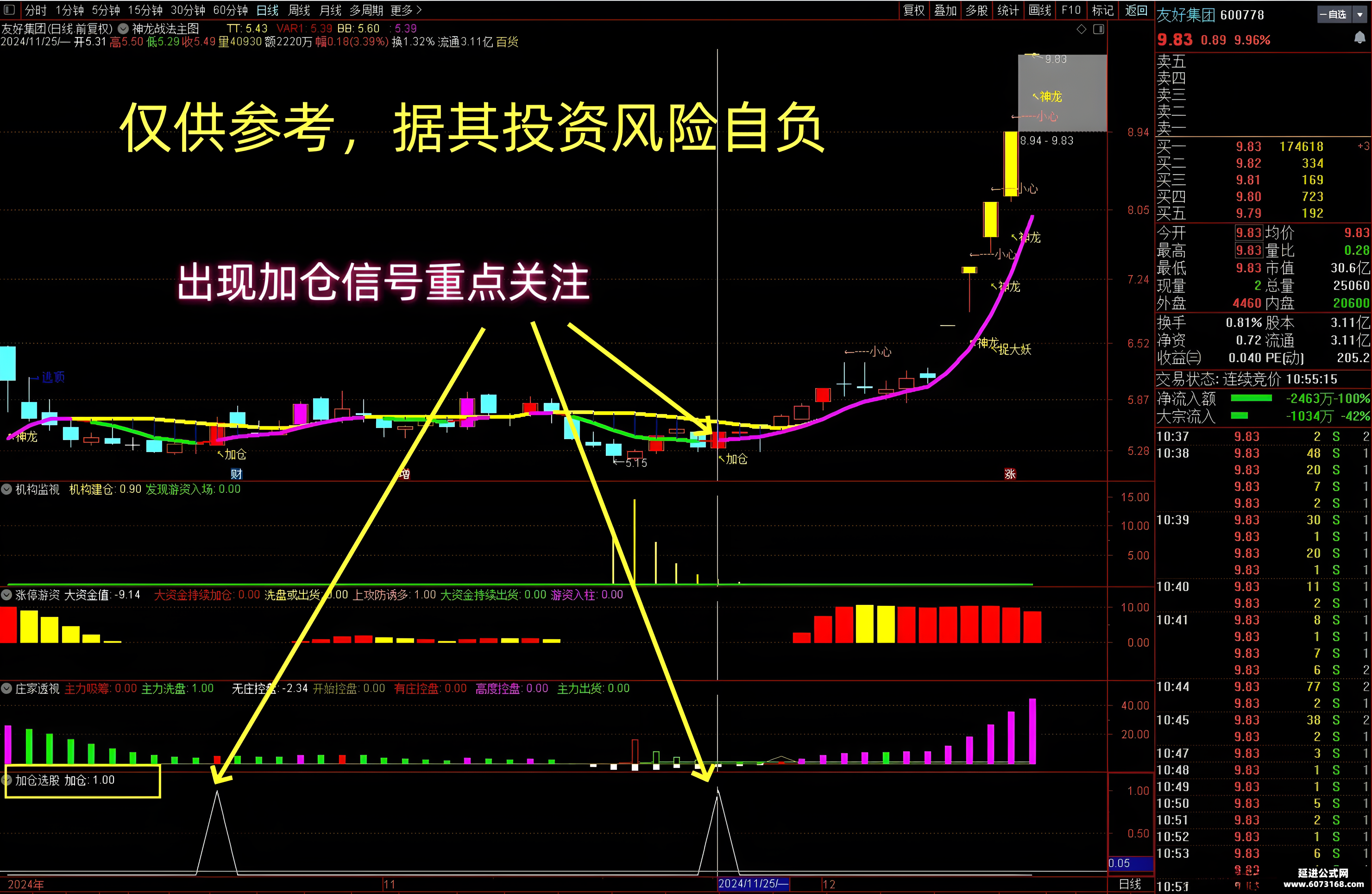
Task: Click the 返回 button
Action: (x=1136, y=10)
